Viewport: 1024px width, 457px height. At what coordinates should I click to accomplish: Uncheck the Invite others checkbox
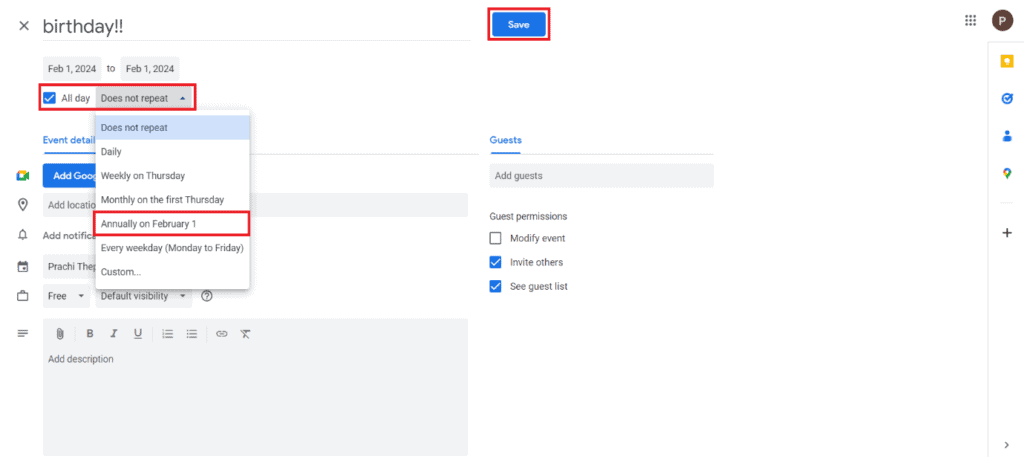tap(495, 262)
